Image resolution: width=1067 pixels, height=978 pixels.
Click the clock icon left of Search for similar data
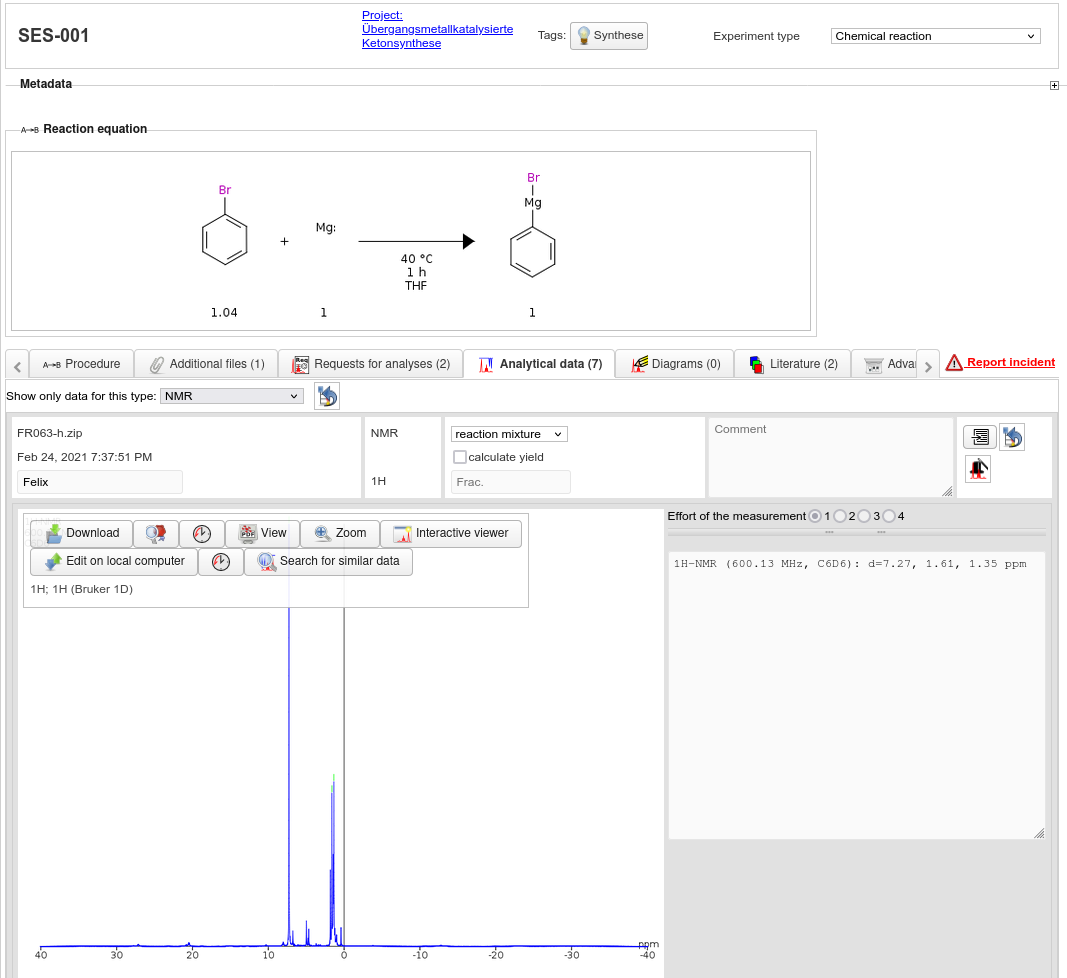pos(221,562)
